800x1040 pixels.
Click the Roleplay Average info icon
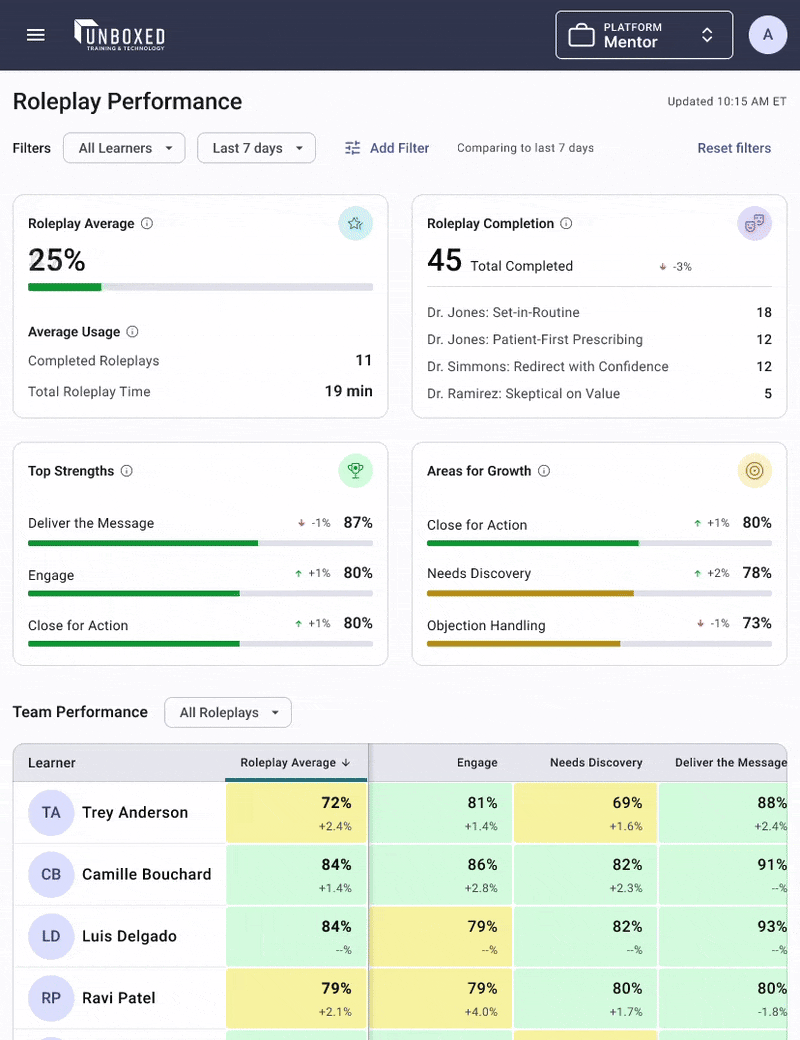(147, 224)
